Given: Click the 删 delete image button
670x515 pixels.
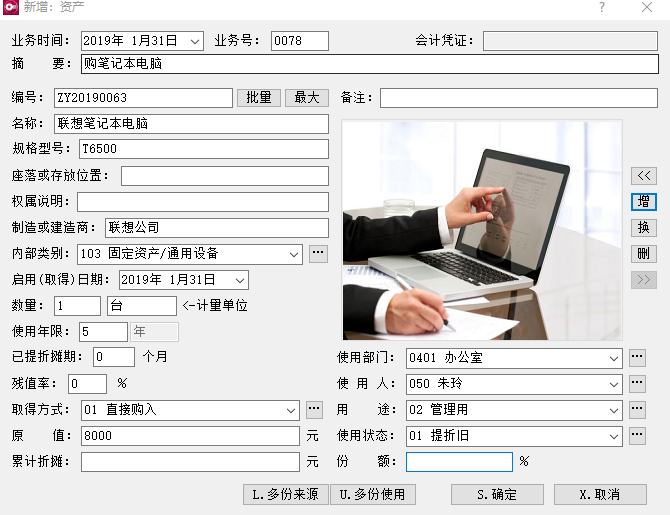Looking at the screenshot, I should click(644, 254).
